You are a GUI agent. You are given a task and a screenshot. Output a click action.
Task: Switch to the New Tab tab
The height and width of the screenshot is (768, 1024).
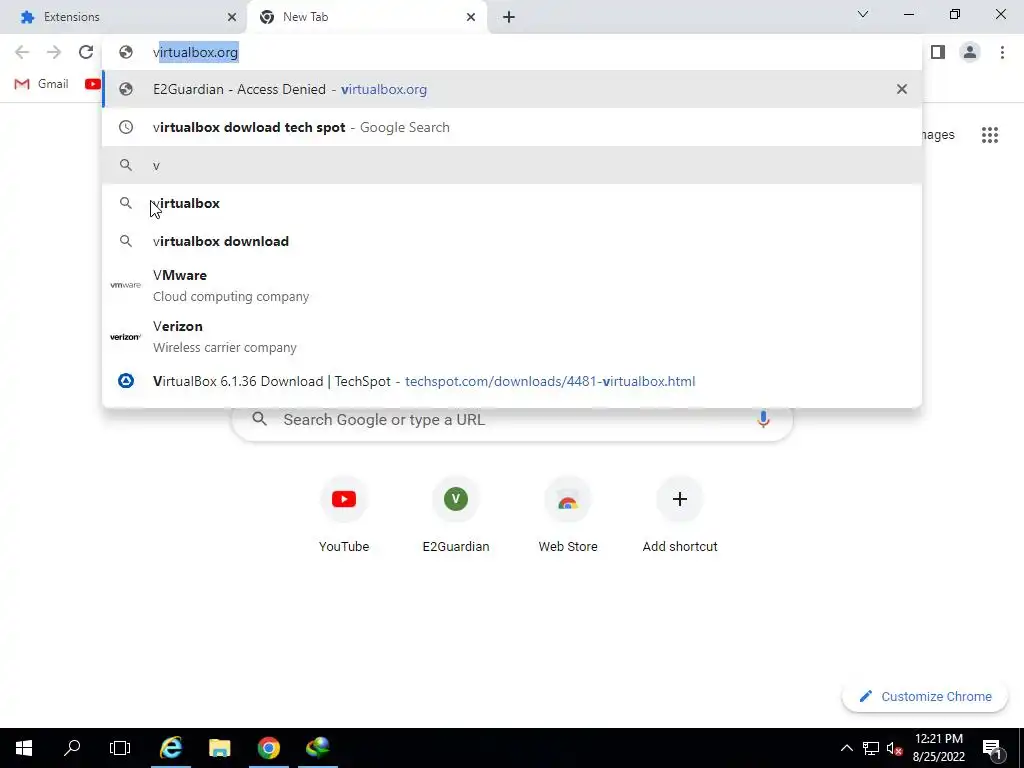[367, 17]
